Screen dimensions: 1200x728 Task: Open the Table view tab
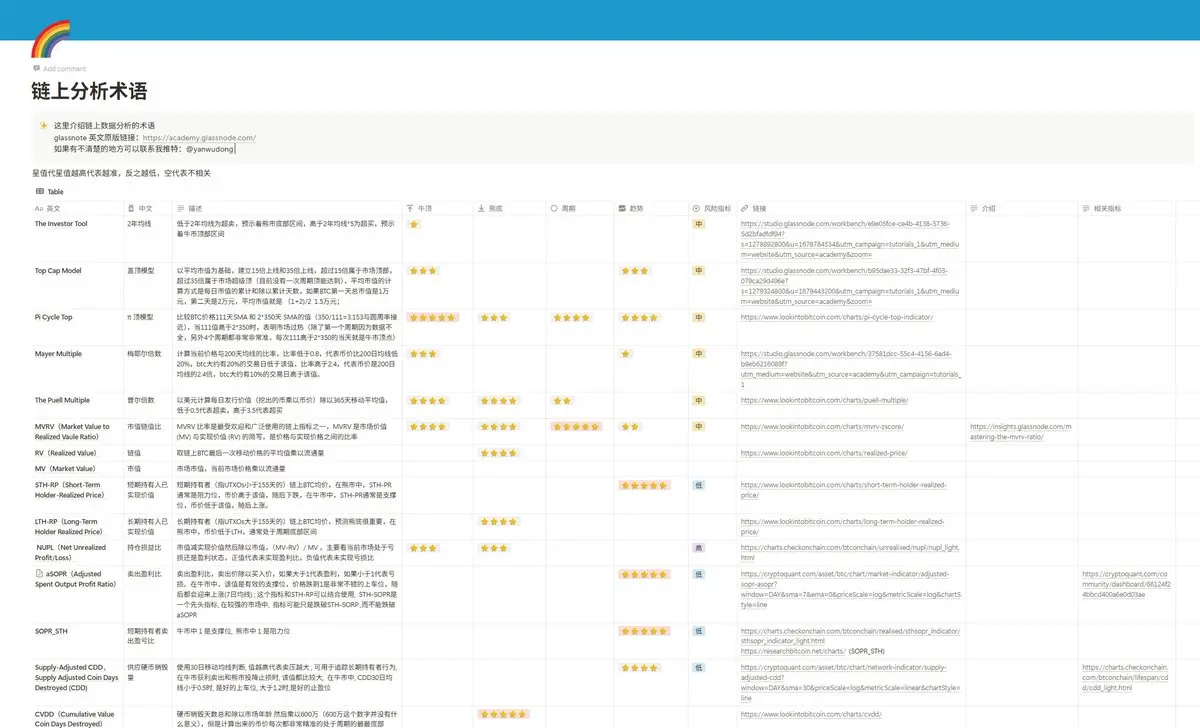pyautogui.click(x=49, y=191)
